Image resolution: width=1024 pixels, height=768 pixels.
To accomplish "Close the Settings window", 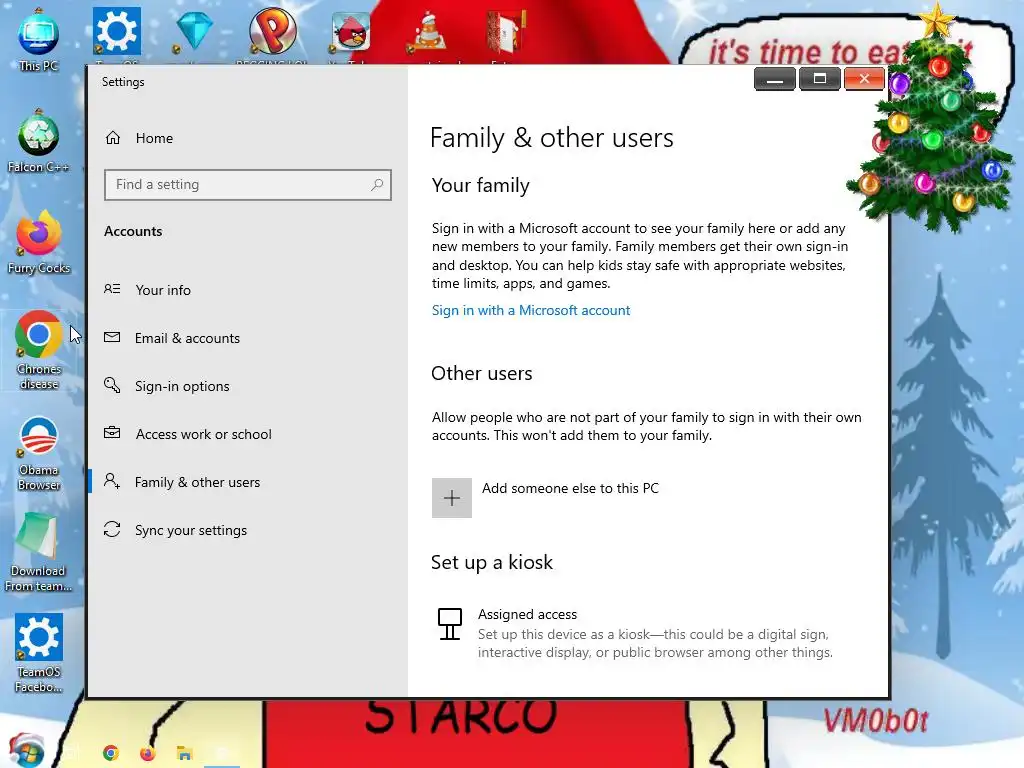I will click(864, 79).
